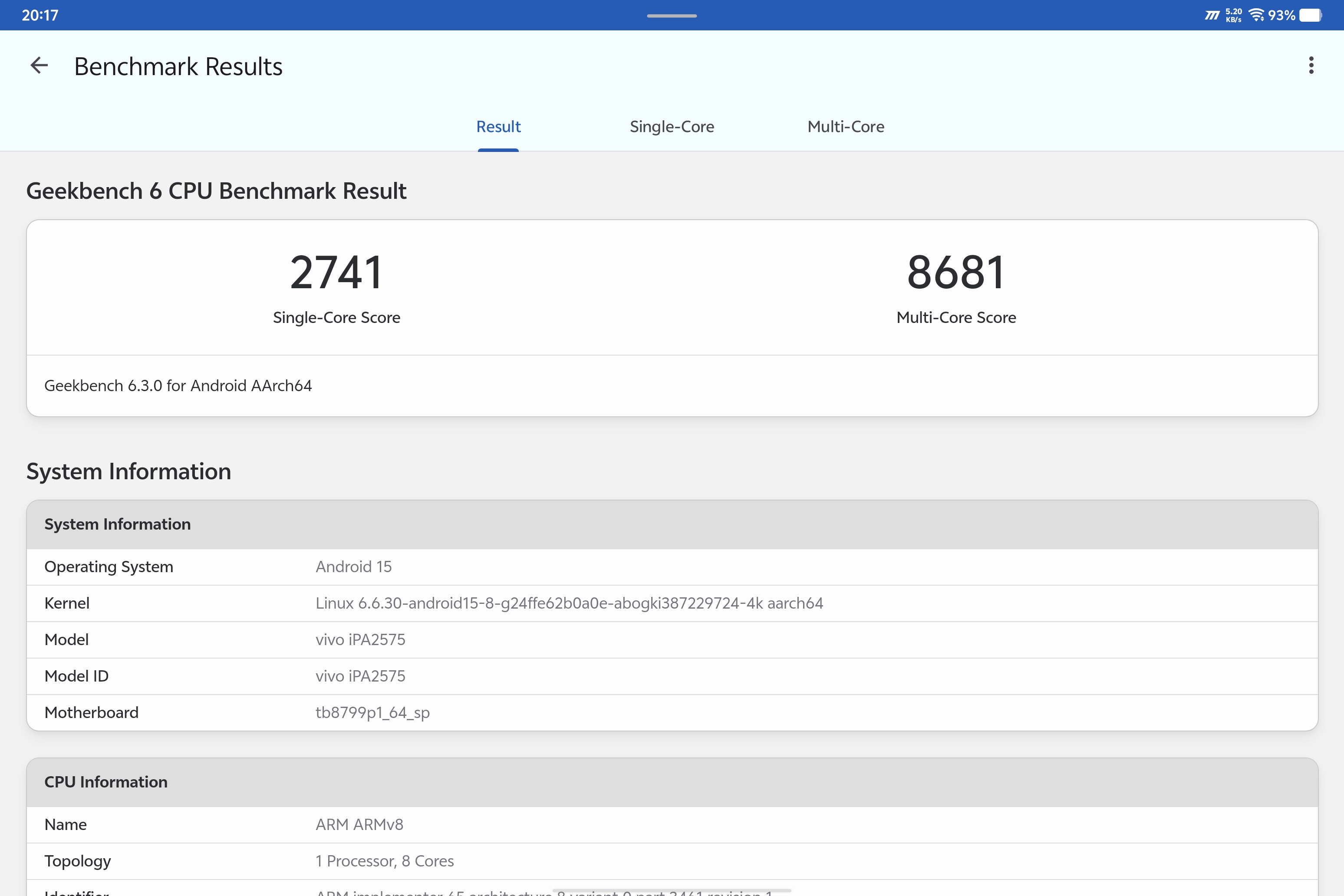This screenshot has width=1344, height=896.
Task: Tap the CPU Information table header
Action: click(x=672, y=782)
